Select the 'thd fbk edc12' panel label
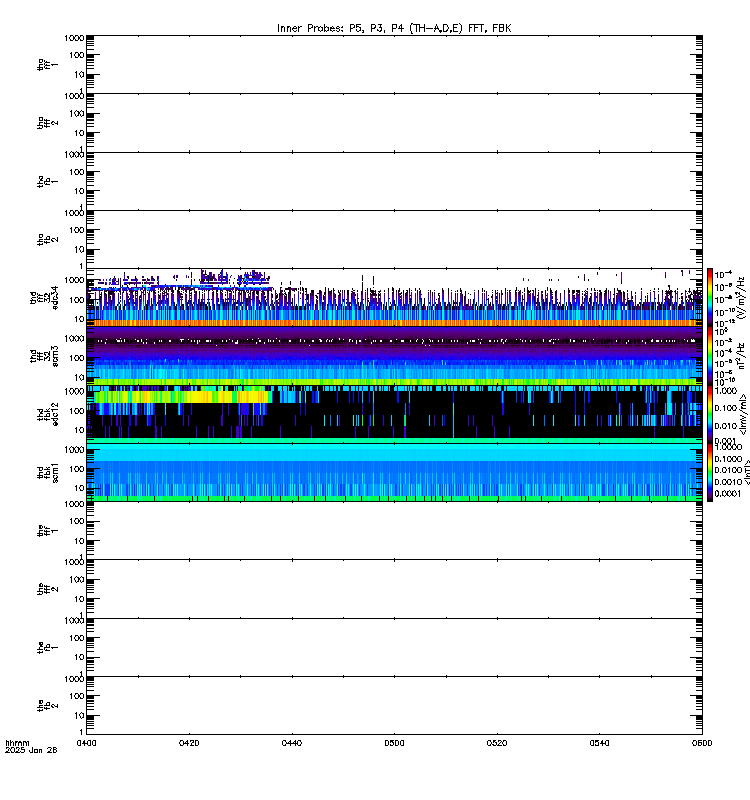Image resolution: width=750 pixels, height=800 pixels. click(x=47, y=414)
